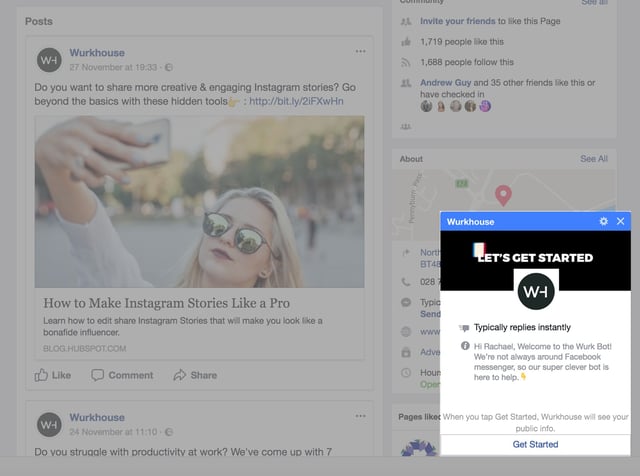Click the audience globe icon on 24 November post

click(x=169, y=432)
